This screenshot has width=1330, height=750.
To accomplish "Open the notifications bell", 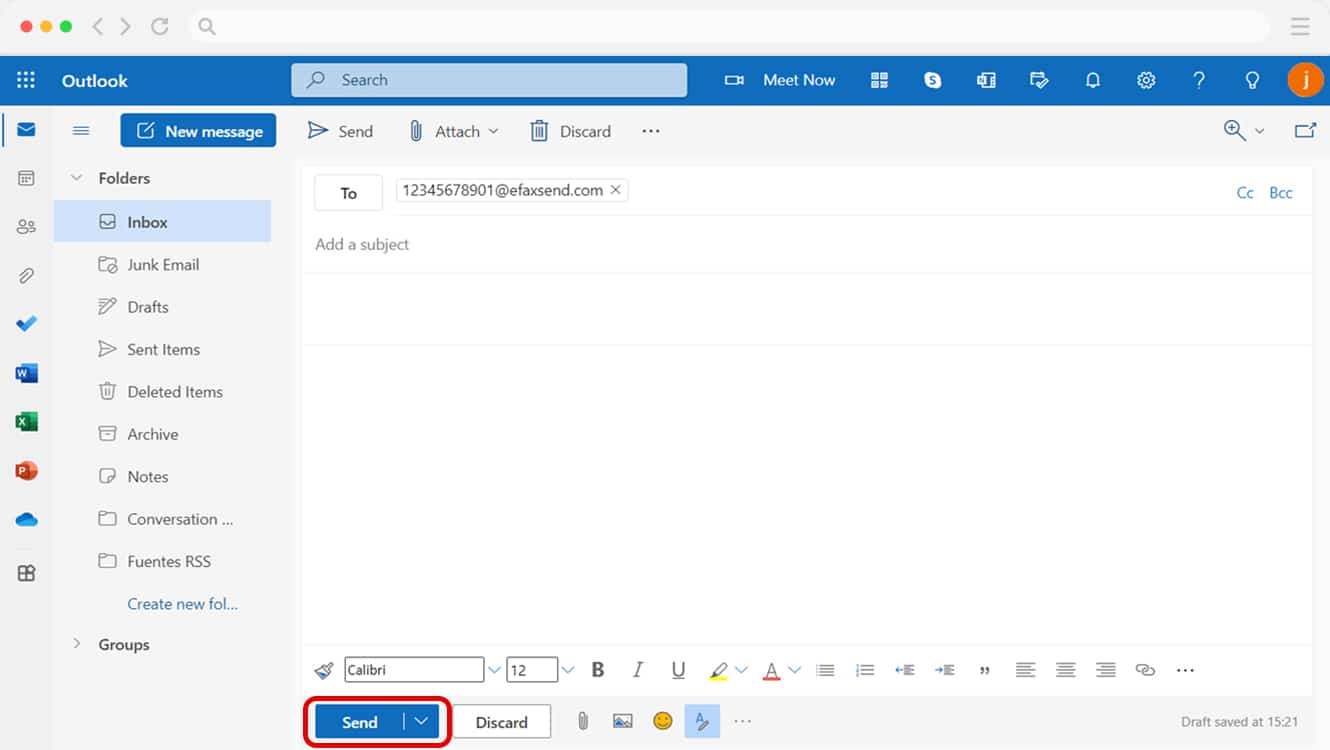I will [1092, 80].
